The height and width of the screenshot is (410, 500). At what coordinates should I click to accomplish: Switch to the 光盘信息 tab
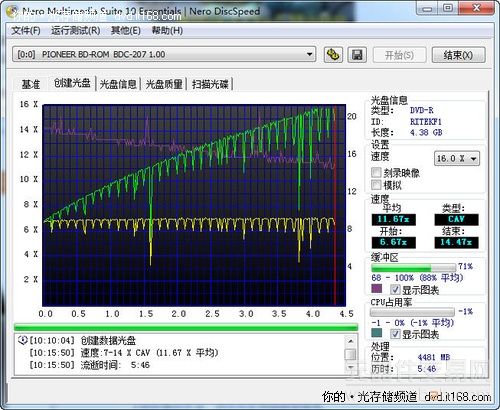point(118,84)
